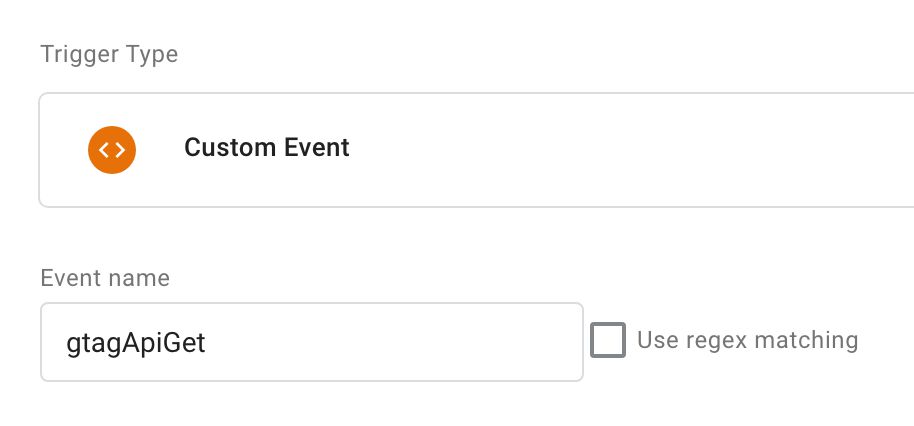Click the Use regex matching label
Viewport: 914px width, 426px height.
747,340
